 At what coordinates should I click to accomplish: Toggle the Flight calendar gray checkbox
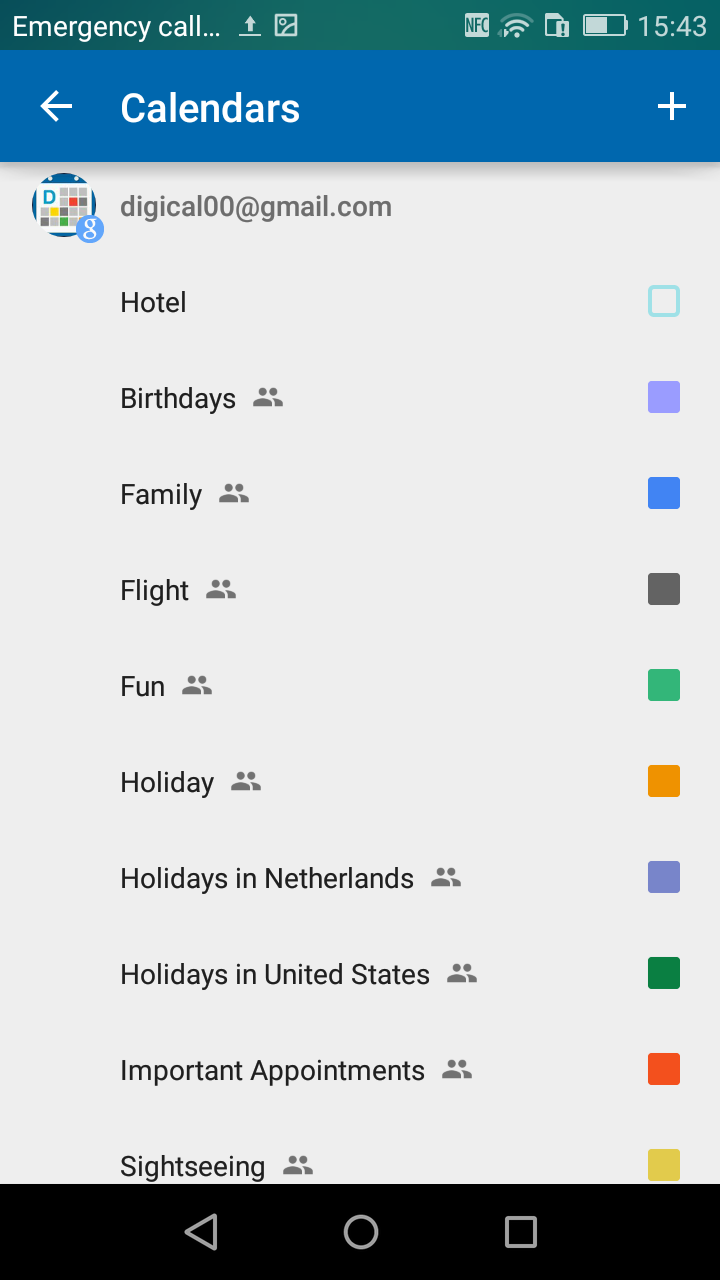tap(664, 590)
